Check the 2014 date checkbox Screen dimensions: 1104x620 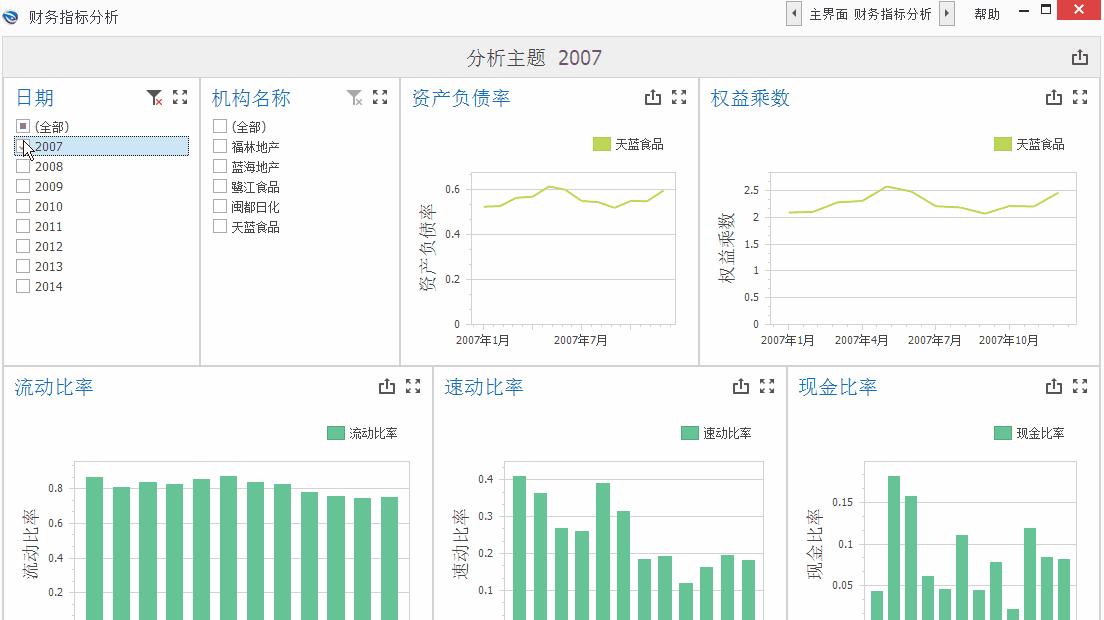pyautogui.click(x=23, y=286)
